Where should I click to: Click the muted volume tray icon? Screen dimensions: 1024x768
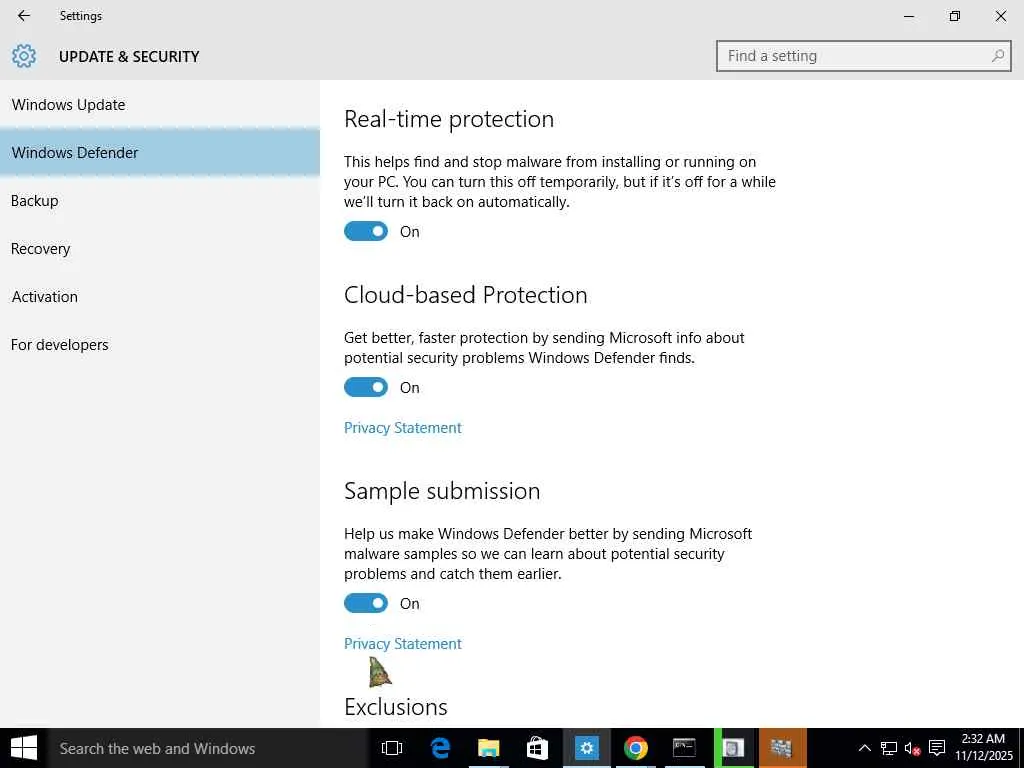pos(912,748)
